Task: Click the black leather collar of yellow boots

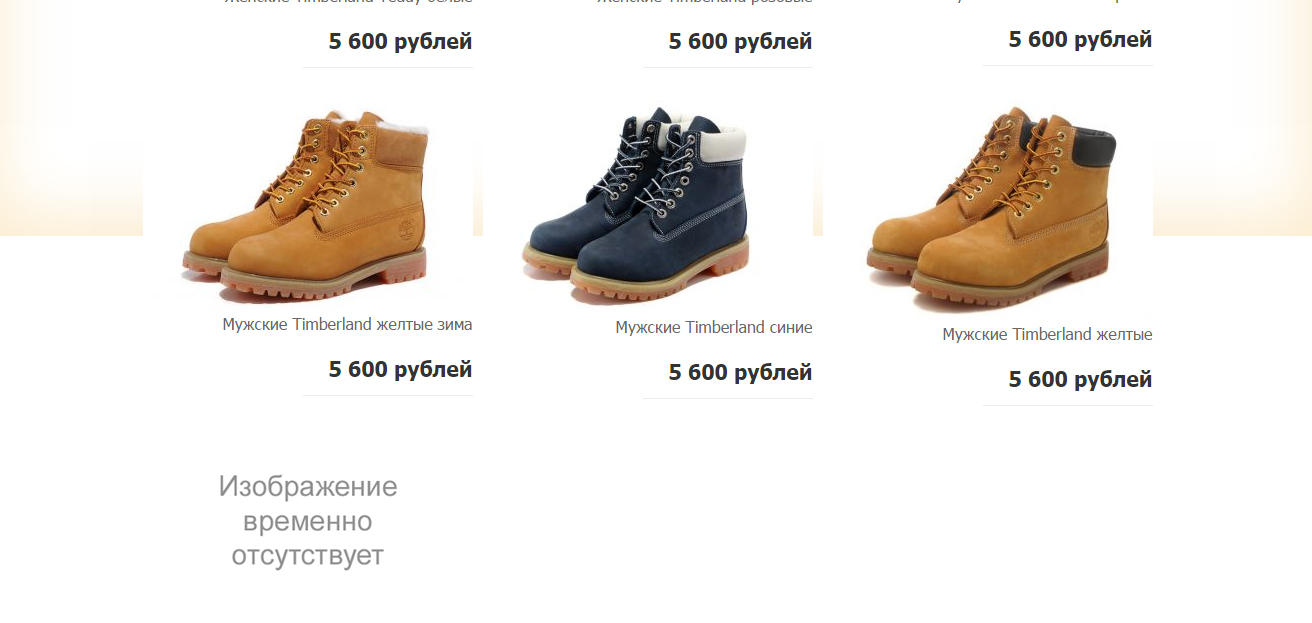Action: click(1092, 147)
